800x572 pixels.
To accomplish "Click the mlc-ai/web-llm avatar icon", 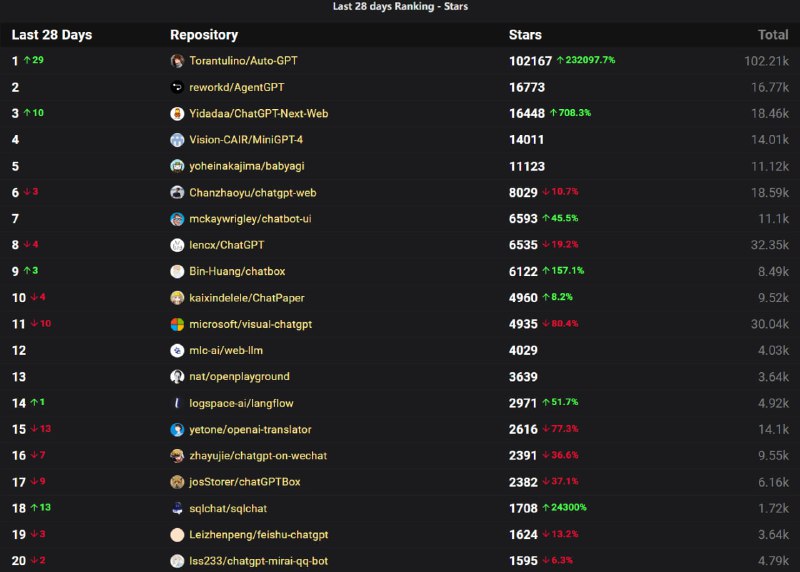I will point(177,351).
